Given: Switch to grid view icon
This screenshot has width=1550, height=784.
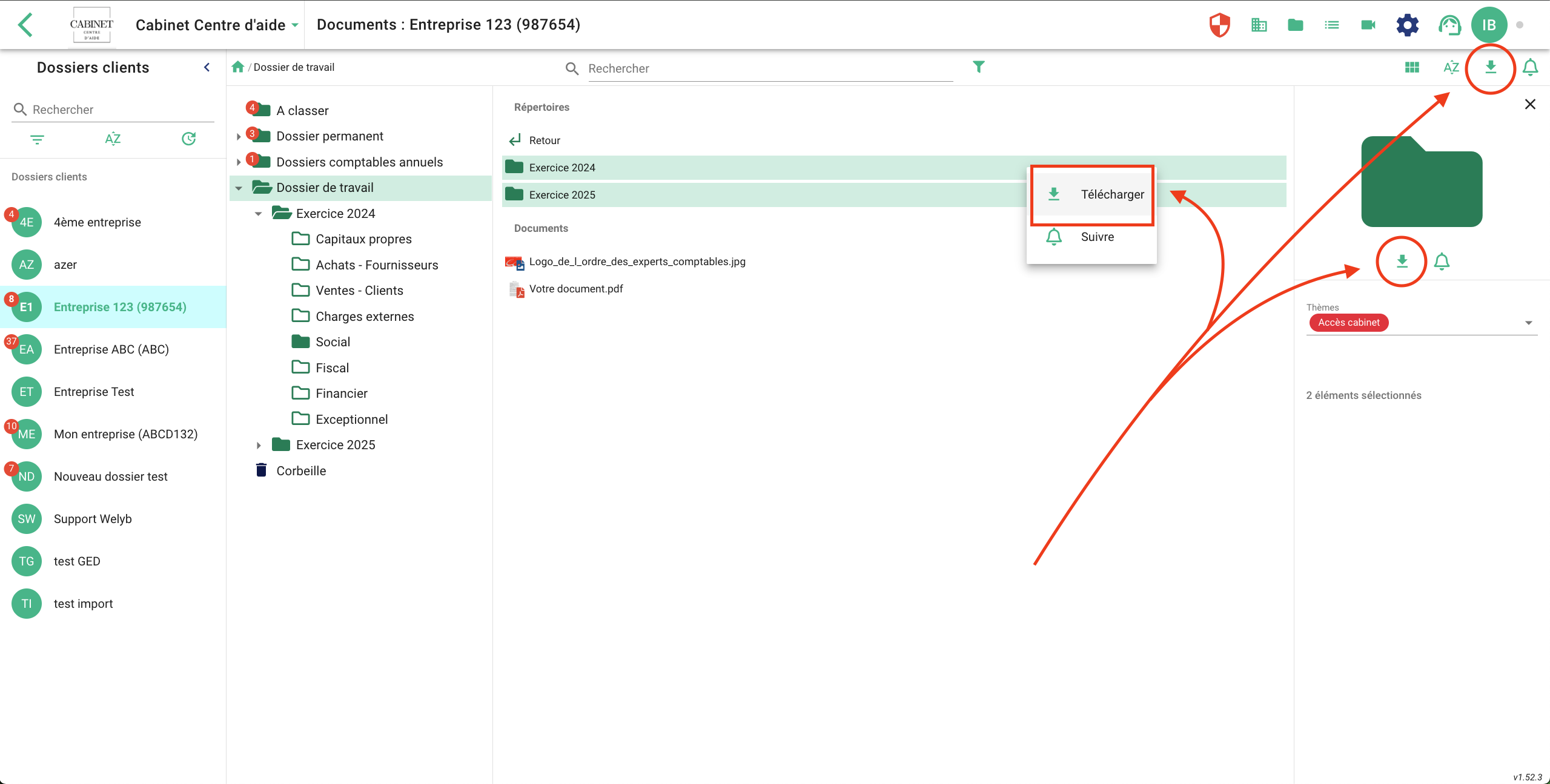Looking at the screenshot, I should [x=1412, y=67].
